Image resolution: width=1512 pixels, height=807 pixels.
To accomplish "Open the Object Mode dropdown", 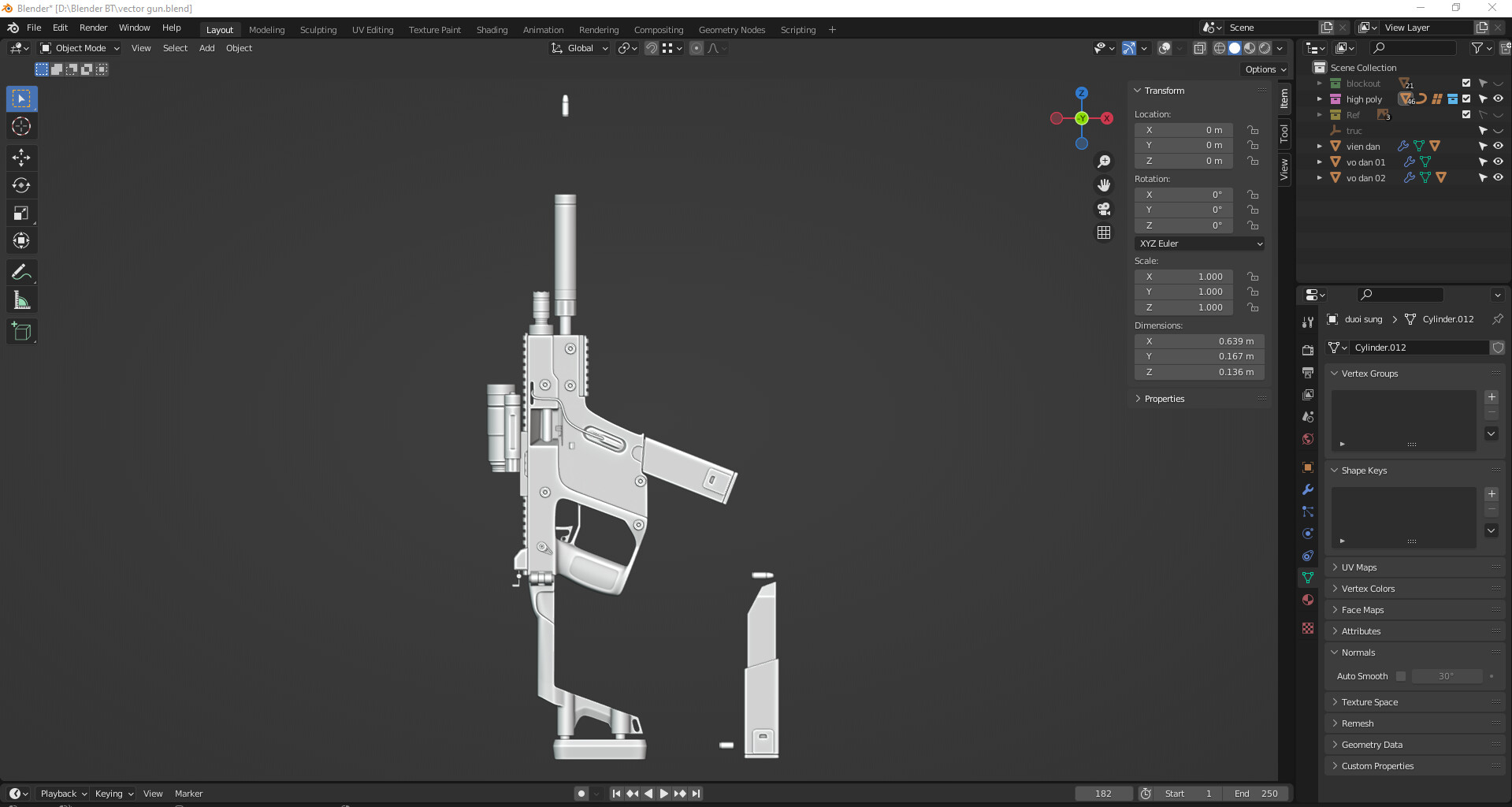I will pyautogui.click(x=80, y=48).
